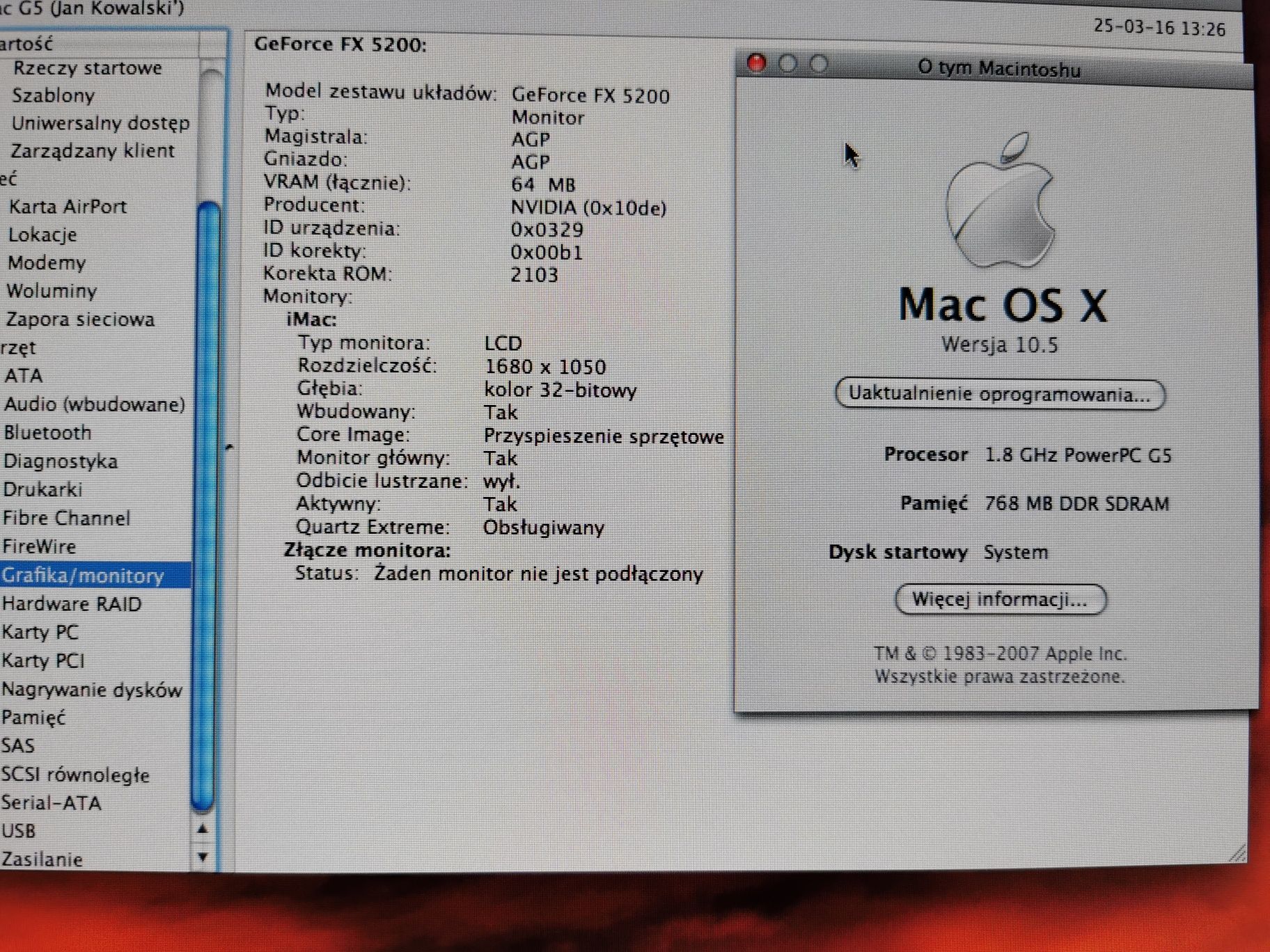
Task: Select Szablony in the sidebar list
Action: 53,95
